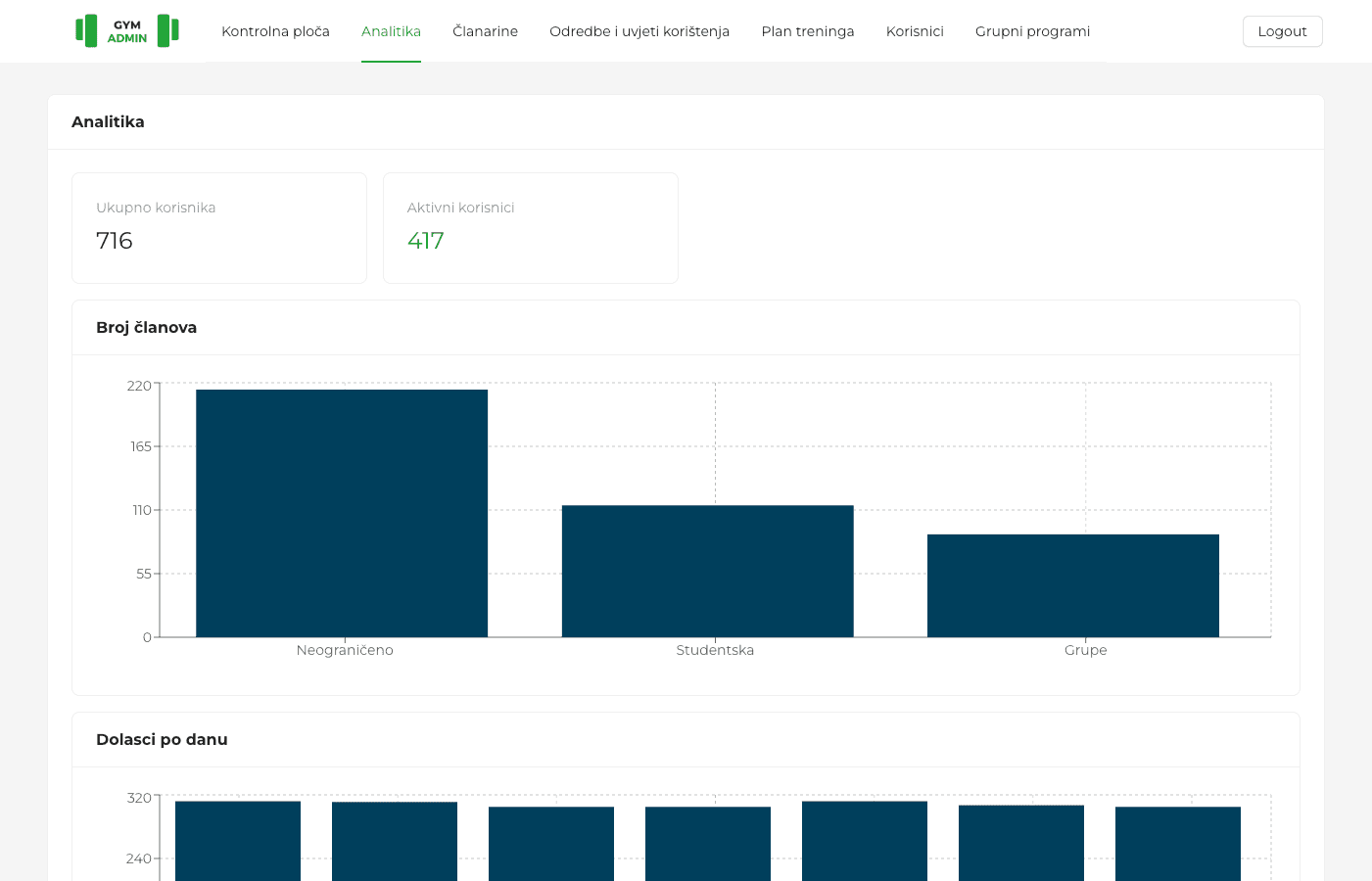Select the Ukupno korisnika card
The height and width of the screenshot is (881, 1372).
pyautogui.click(x=219, y=228)
